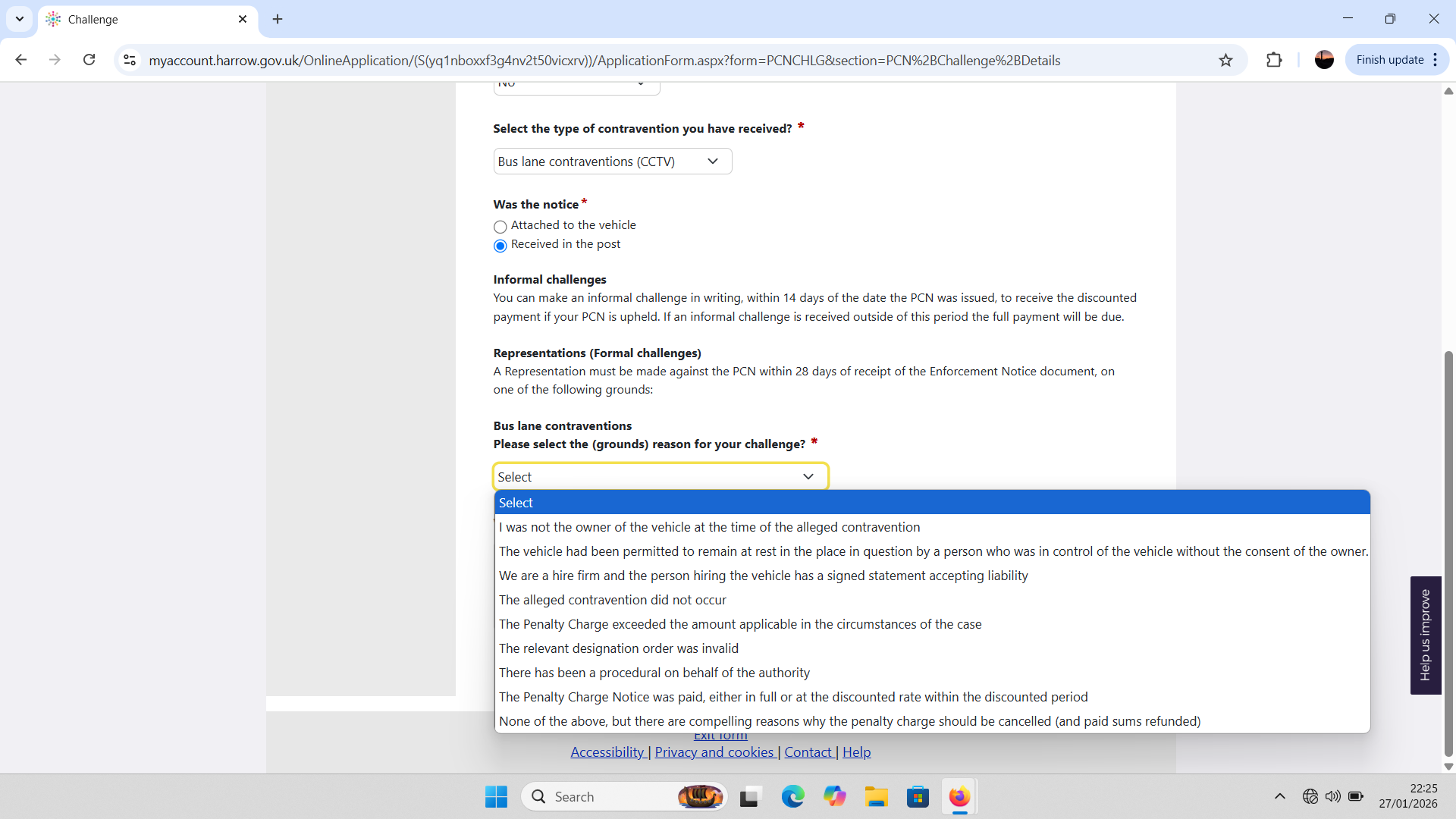Open the contravention type dropdown
Image resolution: width=1456 pixels, height=819 pixels.
tap(612, 162)
